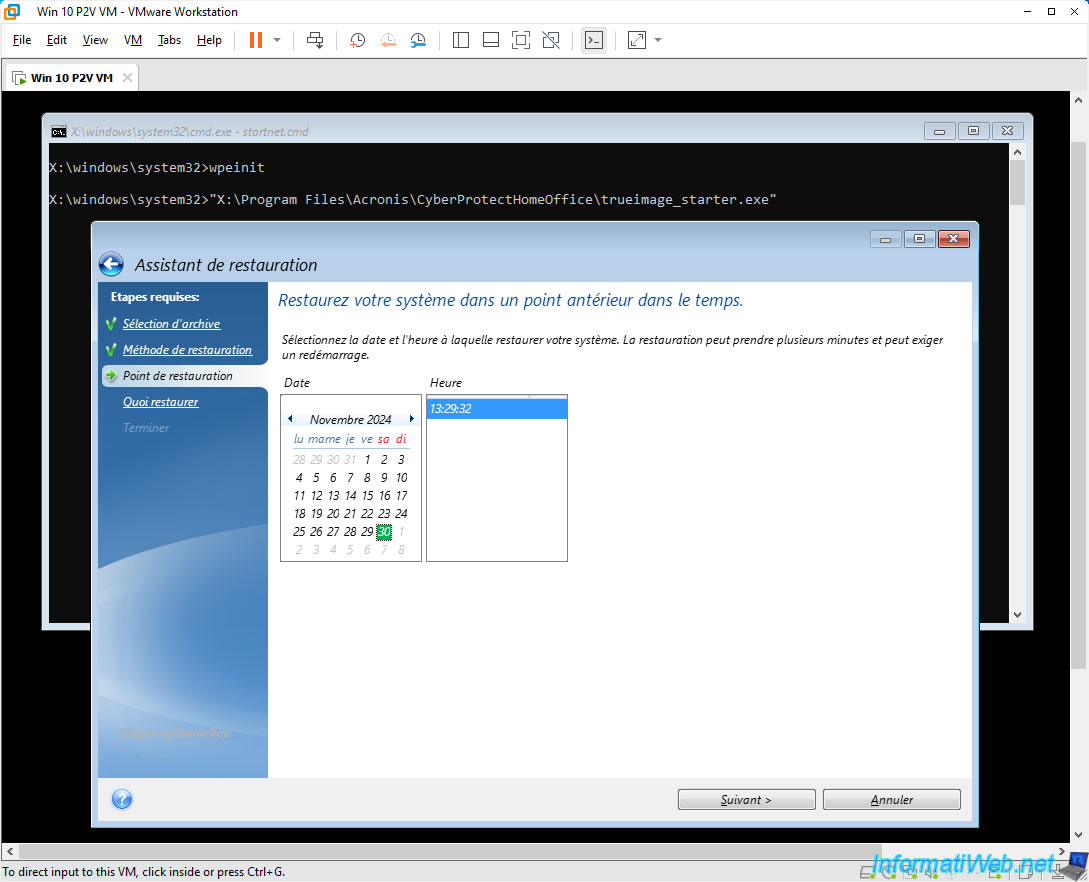Toggle the console view toolbar icon

point(594,40)
